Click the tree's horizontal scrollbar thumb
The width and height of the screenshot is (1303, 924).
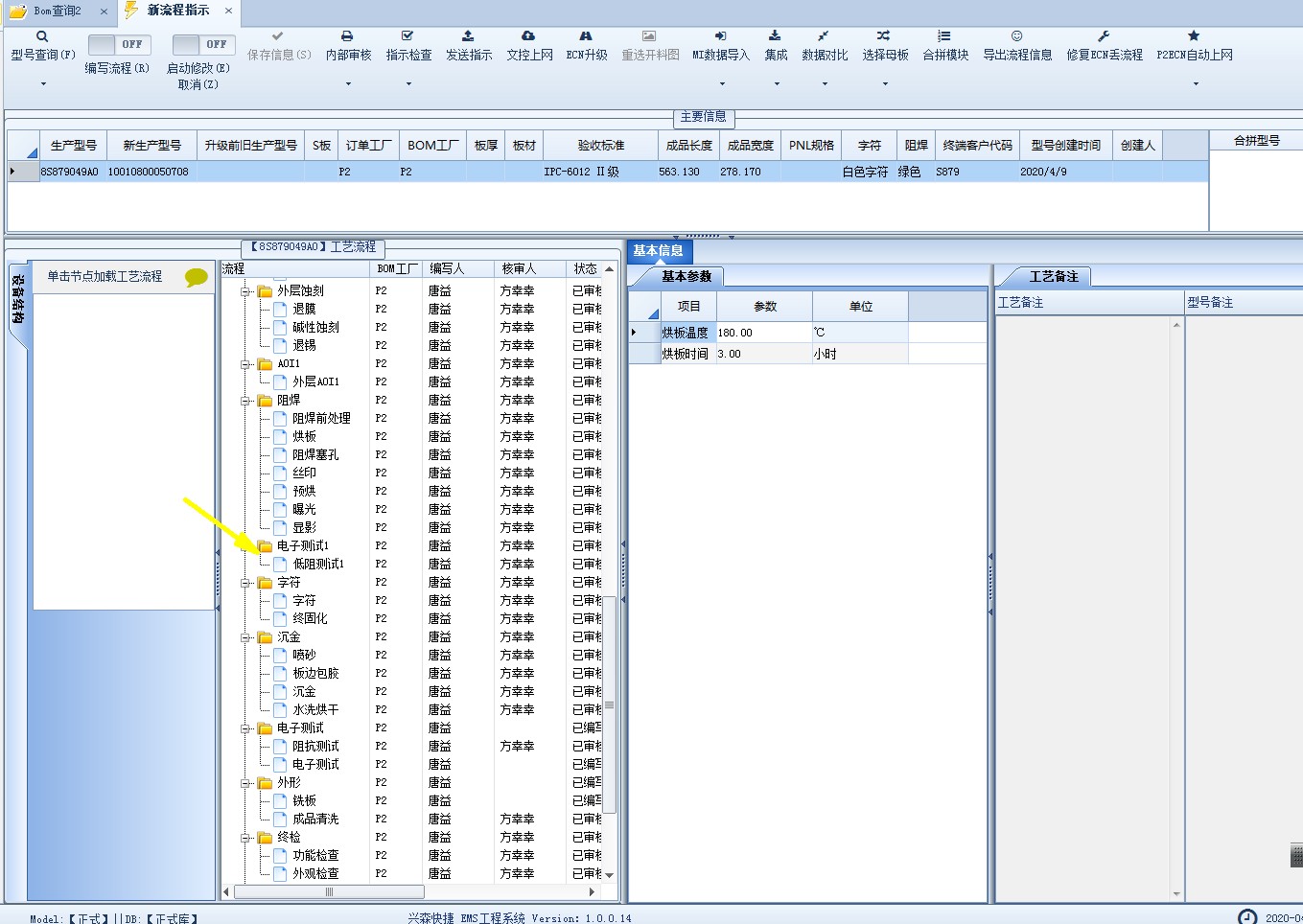click(329, 891)
